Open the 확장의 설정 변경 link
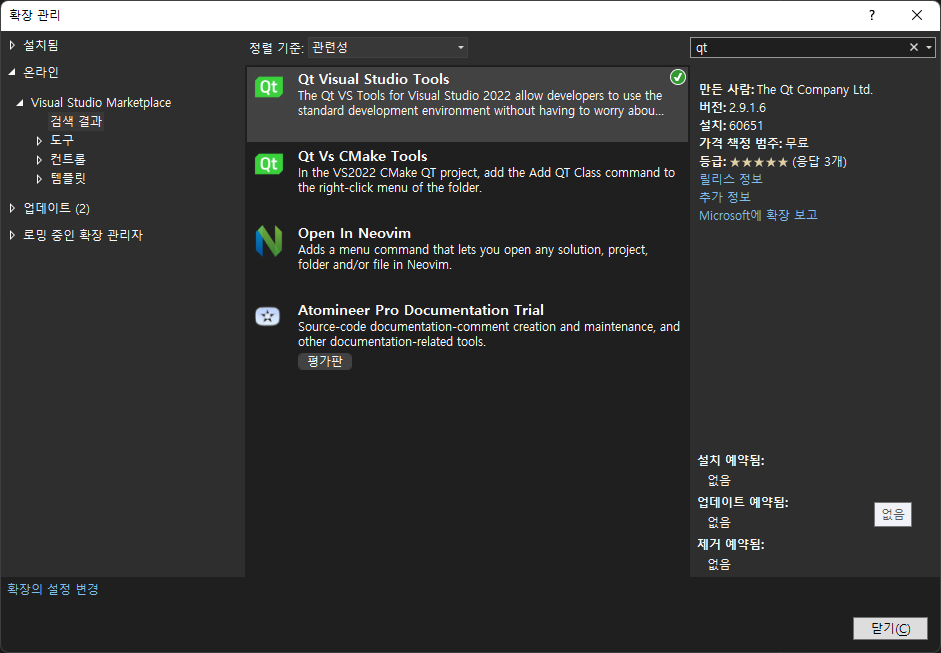The height and width of the screenshot is (653, 941). coord(53,589)
